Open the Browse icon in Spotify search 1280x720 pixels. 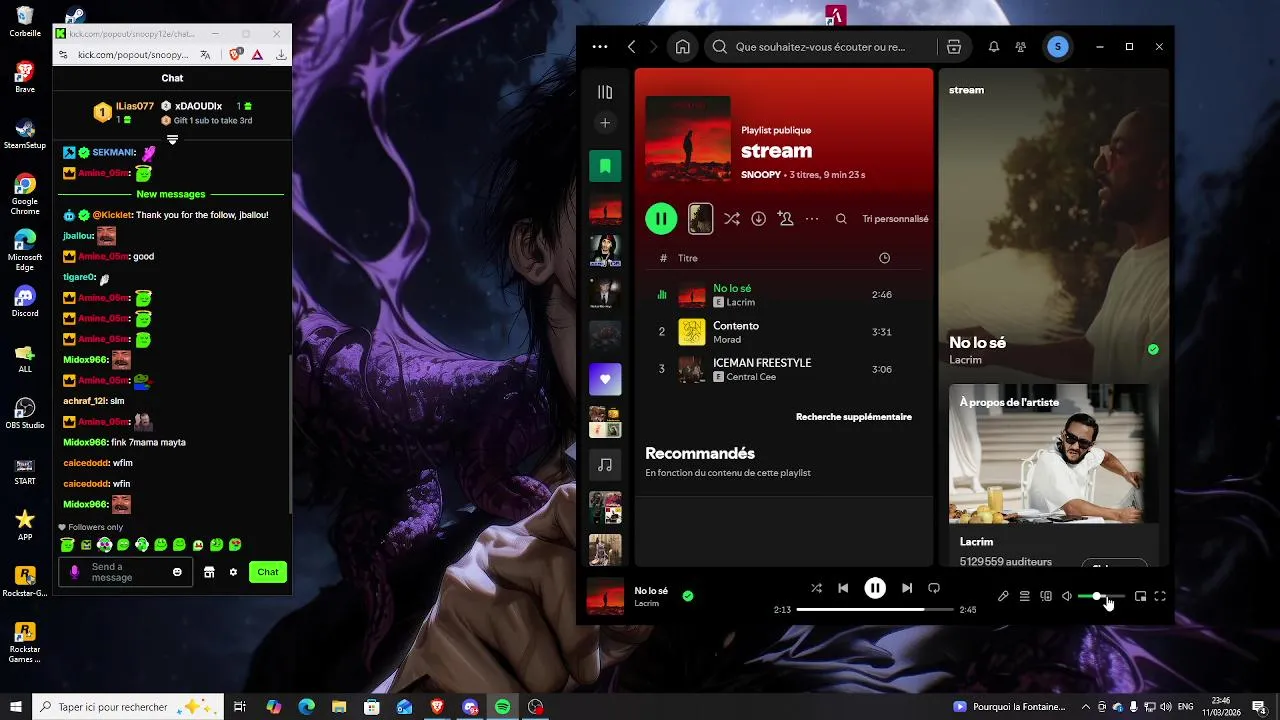coord(954,47)
